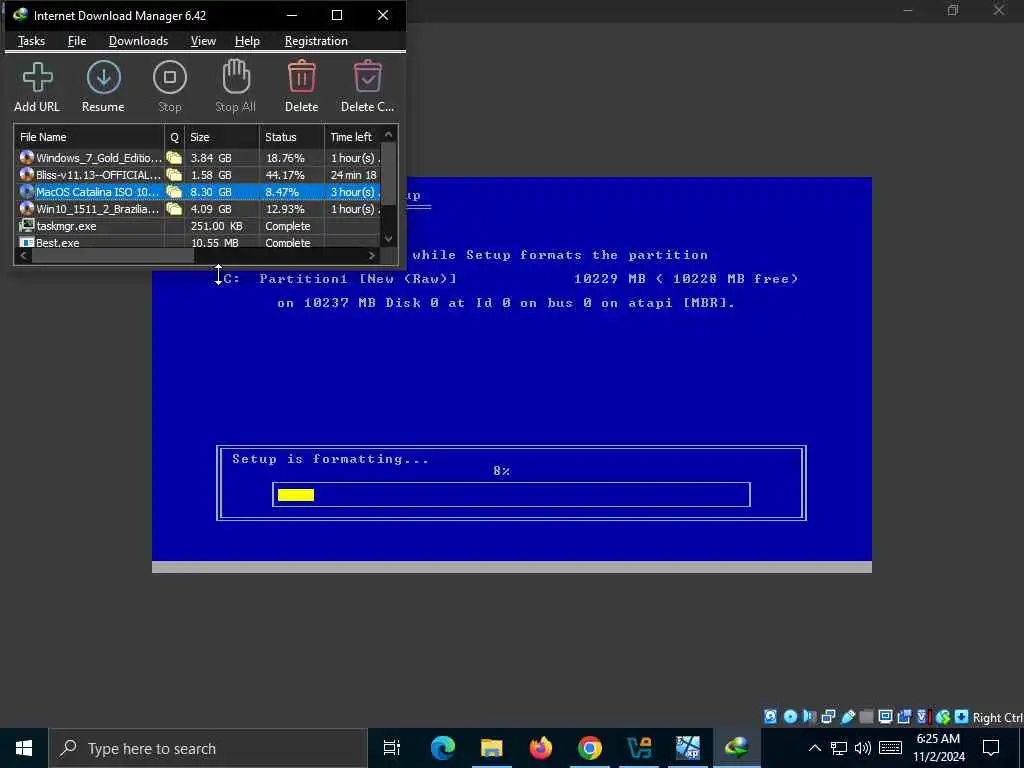The image size is (1024, 768).
Task: Switch to VirtualBox Manager in taskbar
Action: pyautogui.click(x=639, y=748)
